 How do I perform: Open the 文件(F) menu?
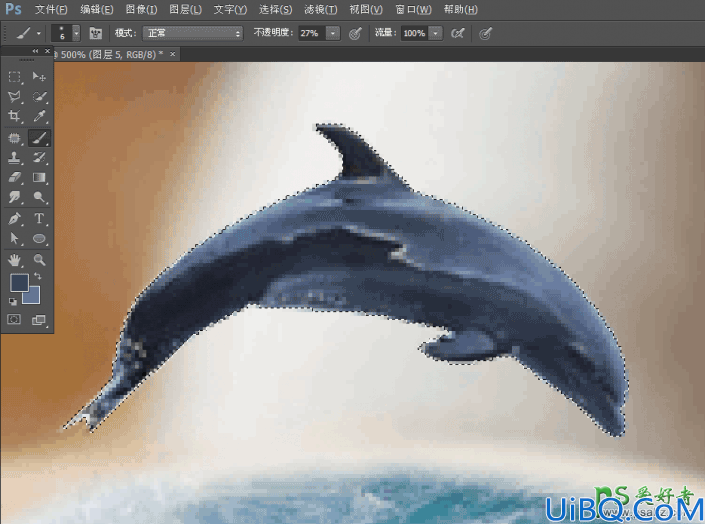click(51, 9)
